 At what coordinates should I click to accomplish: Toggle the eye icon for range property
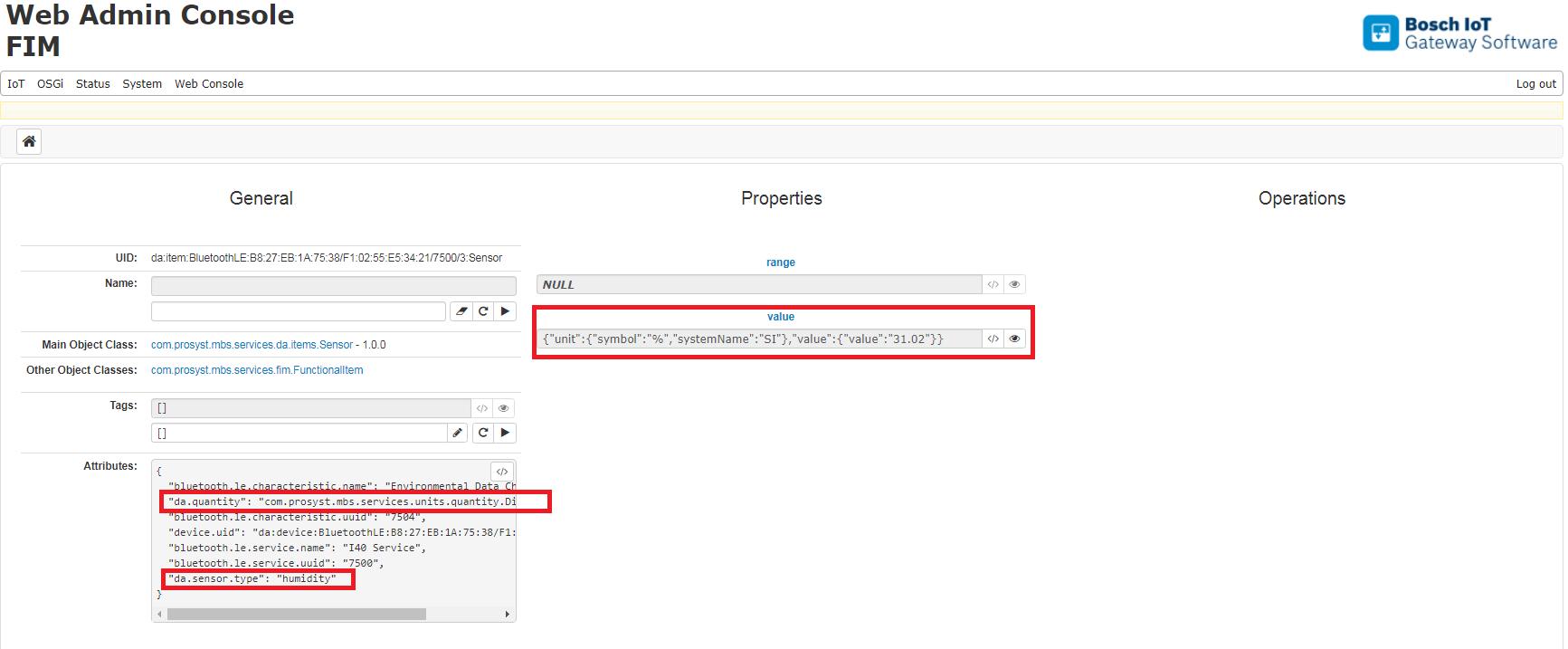[x=1014, y=284]
